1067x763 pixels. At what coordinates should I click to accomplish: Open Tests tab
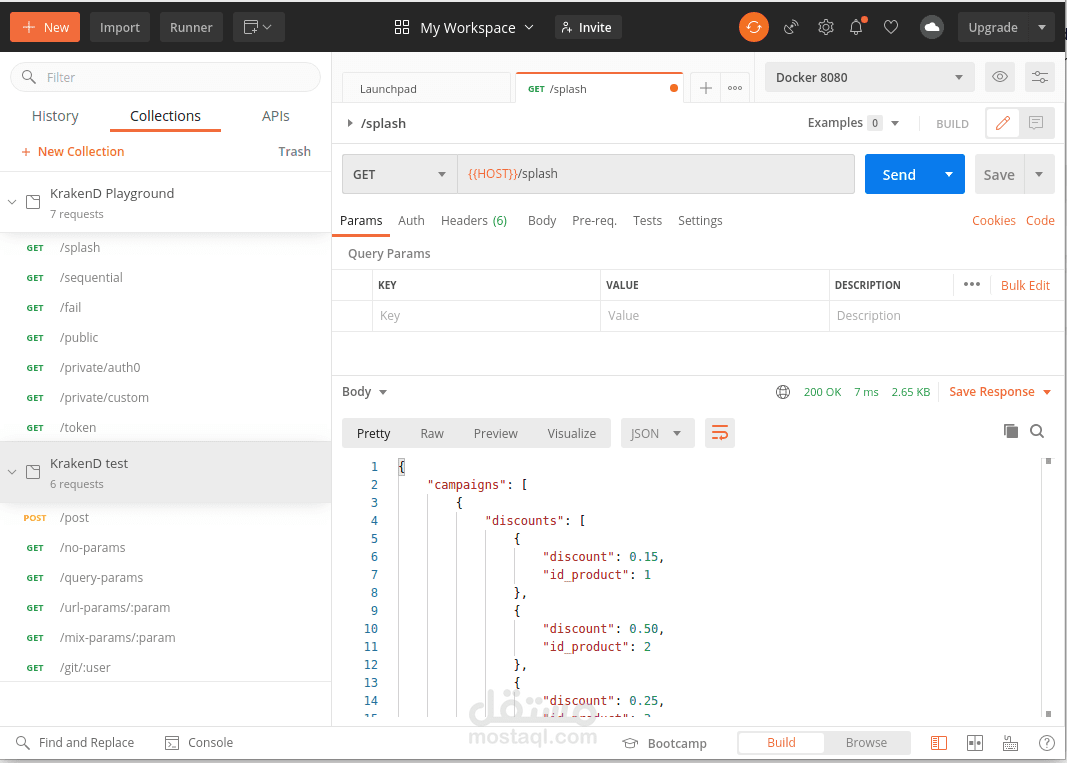pyautogui.click(x=647, y=221)
